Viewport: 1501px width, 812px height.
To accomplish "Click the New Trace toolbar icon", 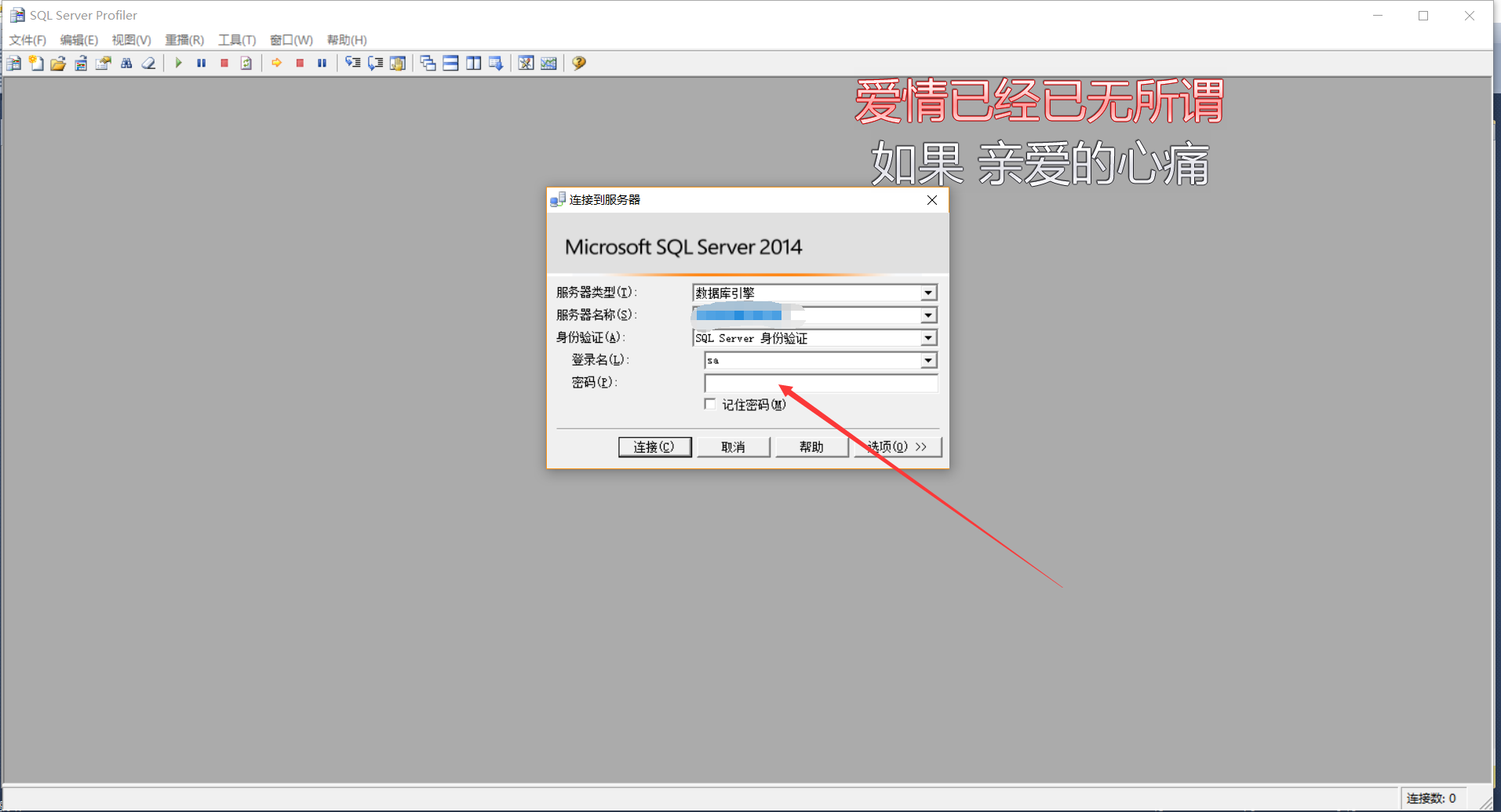I will coord(14,64).
